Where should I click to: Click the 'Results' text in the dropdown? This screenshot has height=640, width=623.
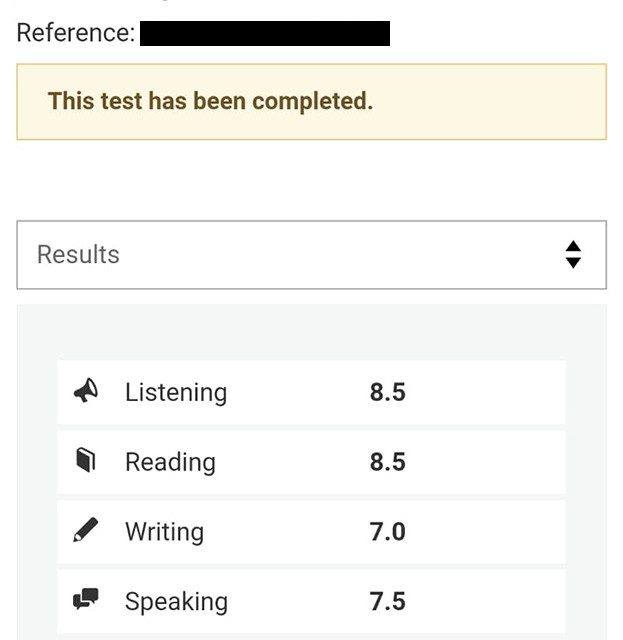coord(78,254)
